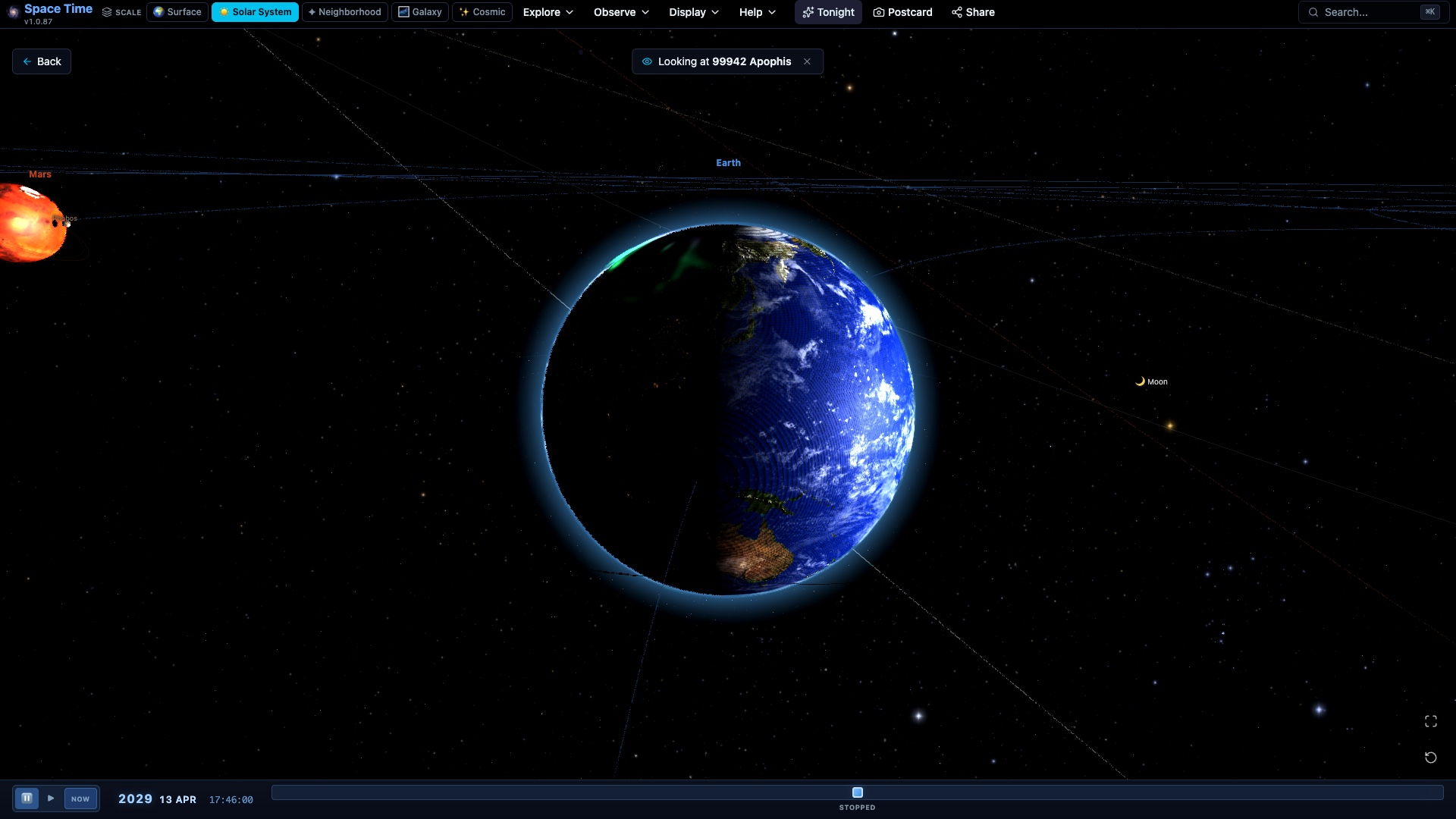Image resolution: width=1456 pixels, height=819 pixels.
Task: Select the Moon marker
Action: point(1151,381)
